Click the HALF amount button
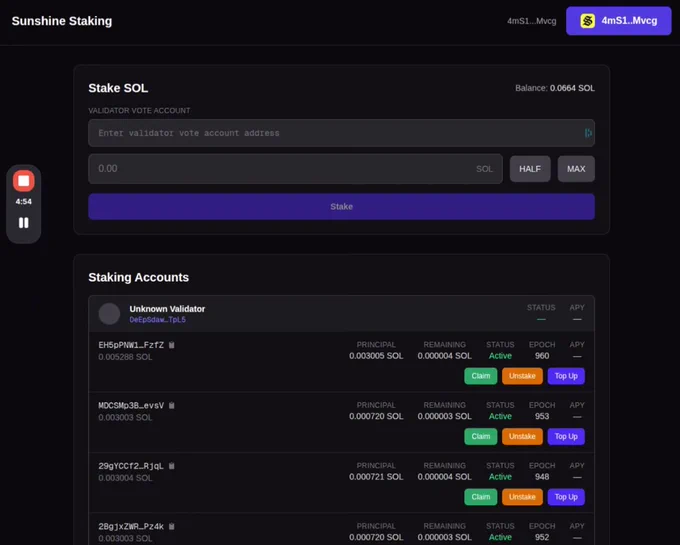This screenshot has width=680, height=545. 530,169
